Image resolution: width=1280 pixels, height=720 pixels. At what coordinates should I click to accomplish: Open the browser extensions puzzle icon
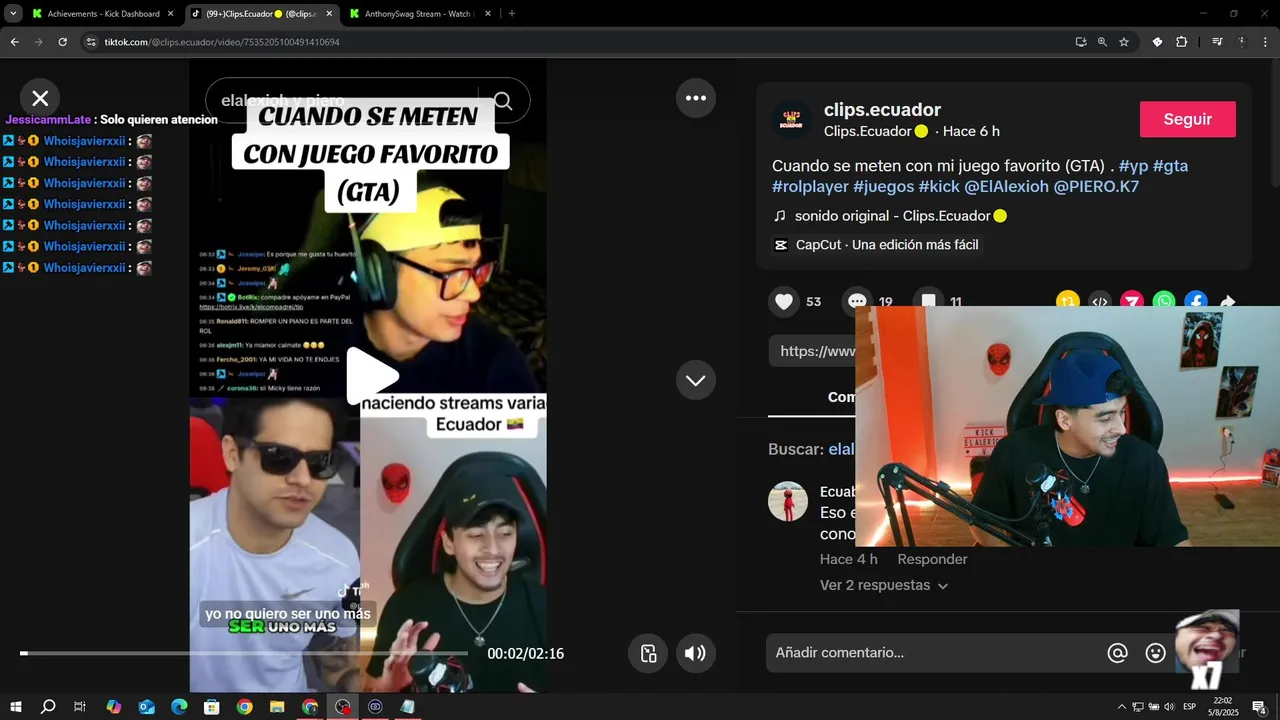click(1182, 42)
